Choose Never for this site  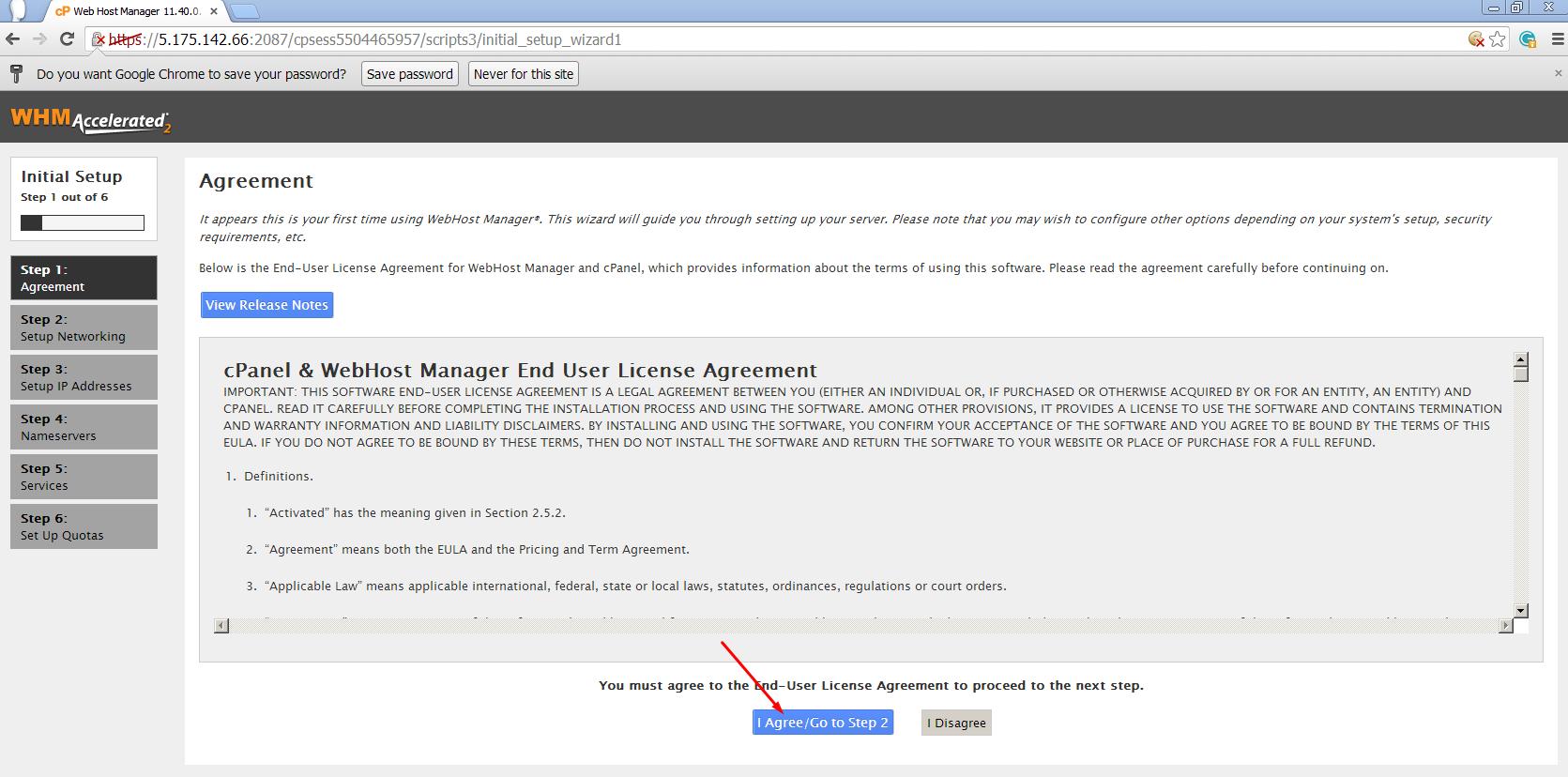[x=524, y=74]
